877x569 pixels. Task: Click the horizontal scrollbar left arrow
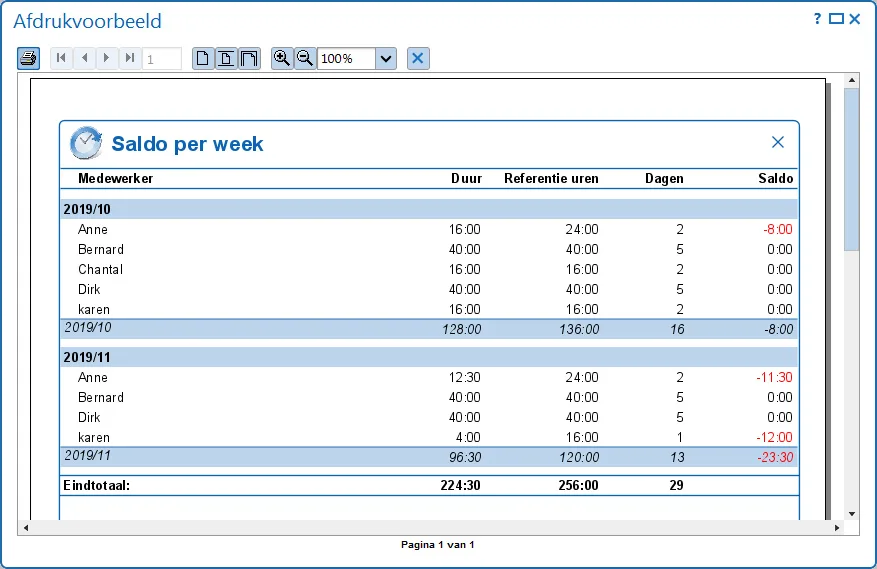coord(25,528)
